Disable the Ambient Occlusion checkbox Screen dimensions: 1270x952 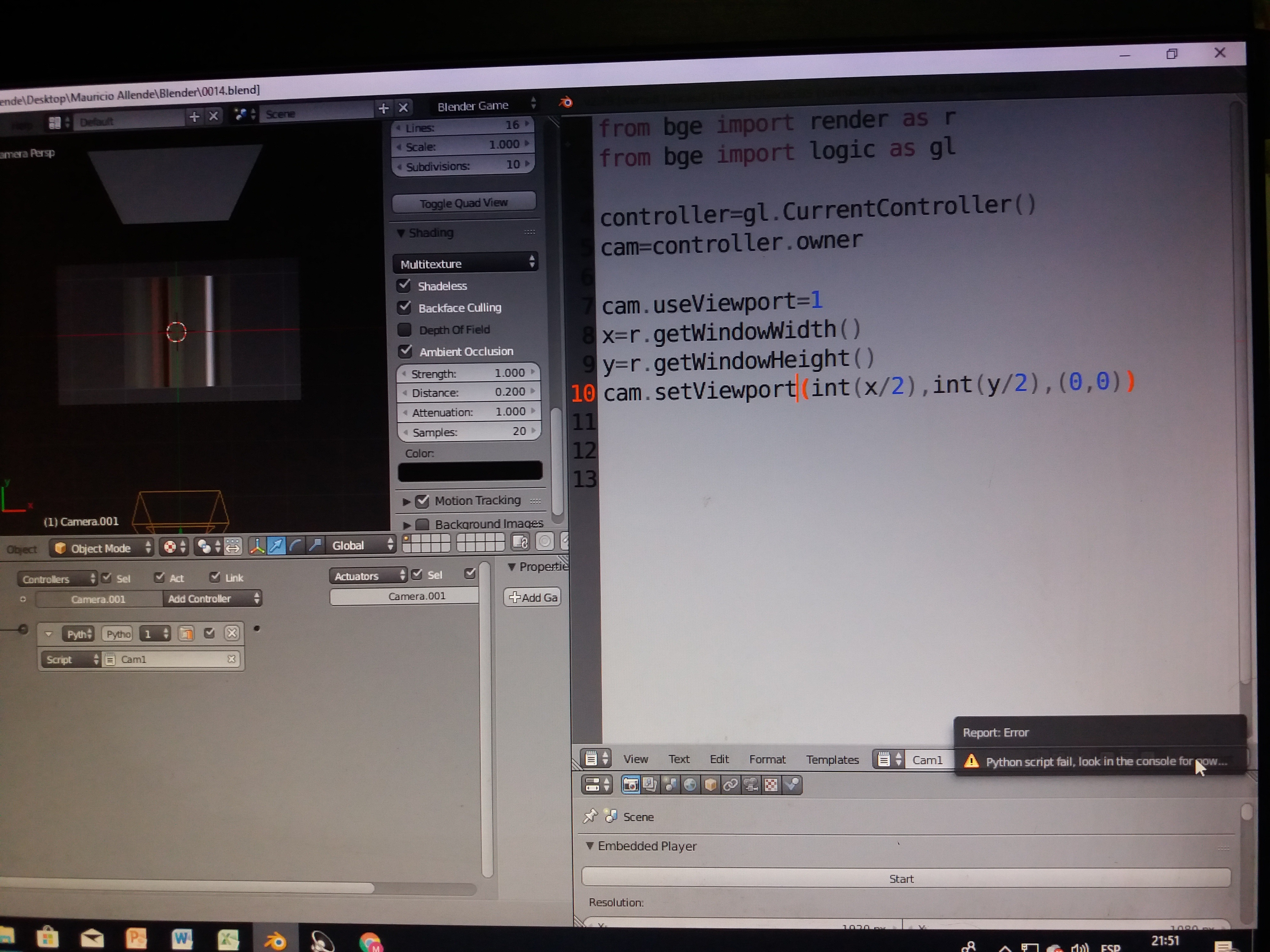click(x=405, y=351)
